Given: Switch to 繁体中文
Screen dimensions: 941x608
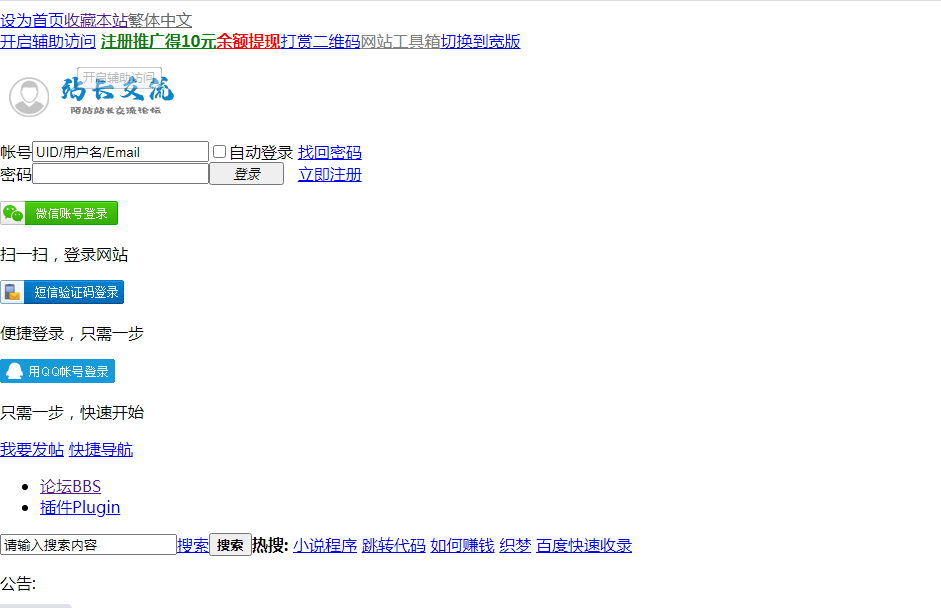Looking at the screenshot, I should click(x=160, y=20).
